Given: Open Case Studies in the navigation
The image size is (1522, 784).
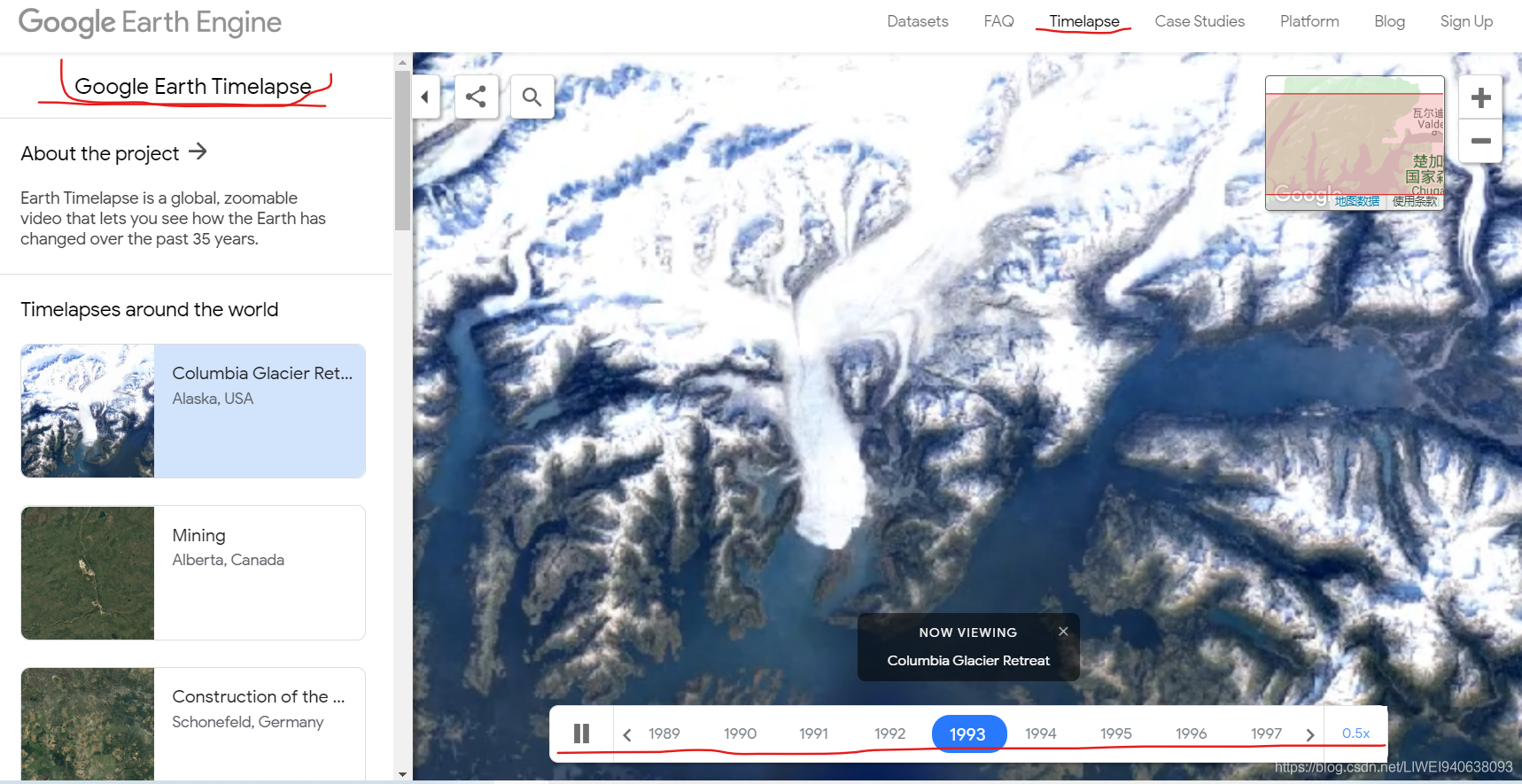Looking at the screenshot, I should (1200, 21).
